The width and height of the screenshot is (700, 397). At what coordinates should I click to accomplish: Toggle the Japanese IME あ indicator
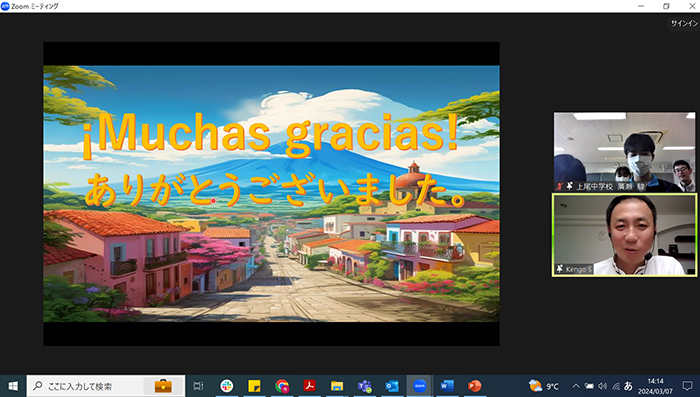[x=628, y=386]
